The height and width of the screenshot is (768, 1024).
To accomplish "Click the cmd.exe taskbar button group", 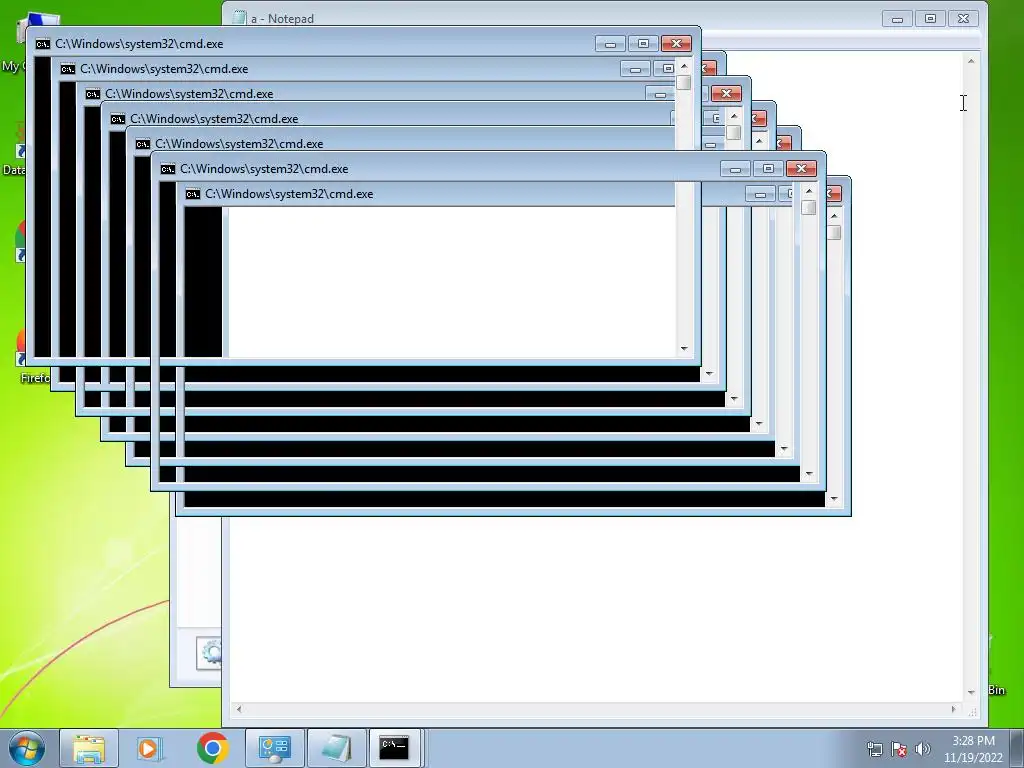I will (397, 748).
